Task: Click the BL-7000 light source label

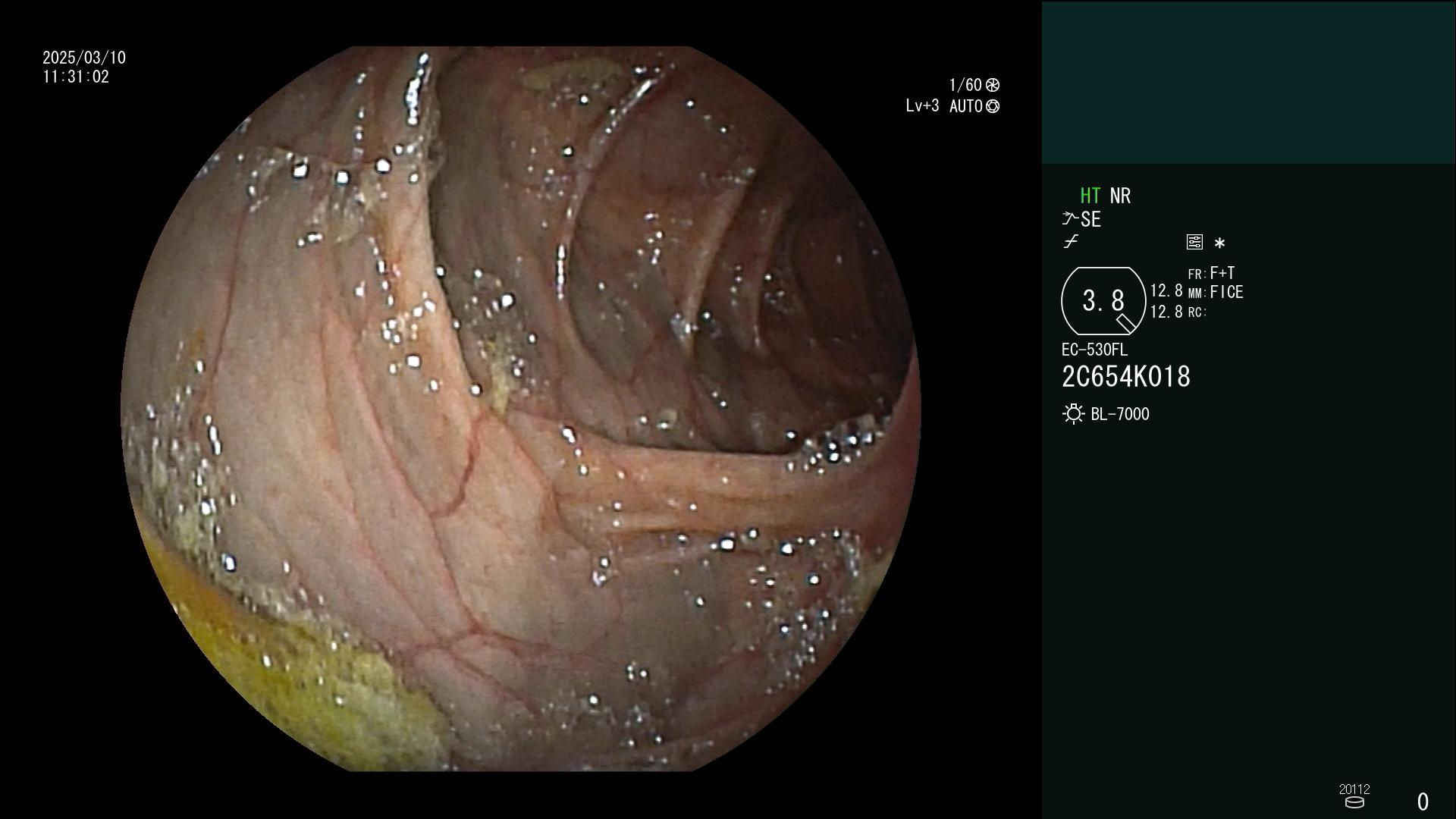Action: [1120, 414]
